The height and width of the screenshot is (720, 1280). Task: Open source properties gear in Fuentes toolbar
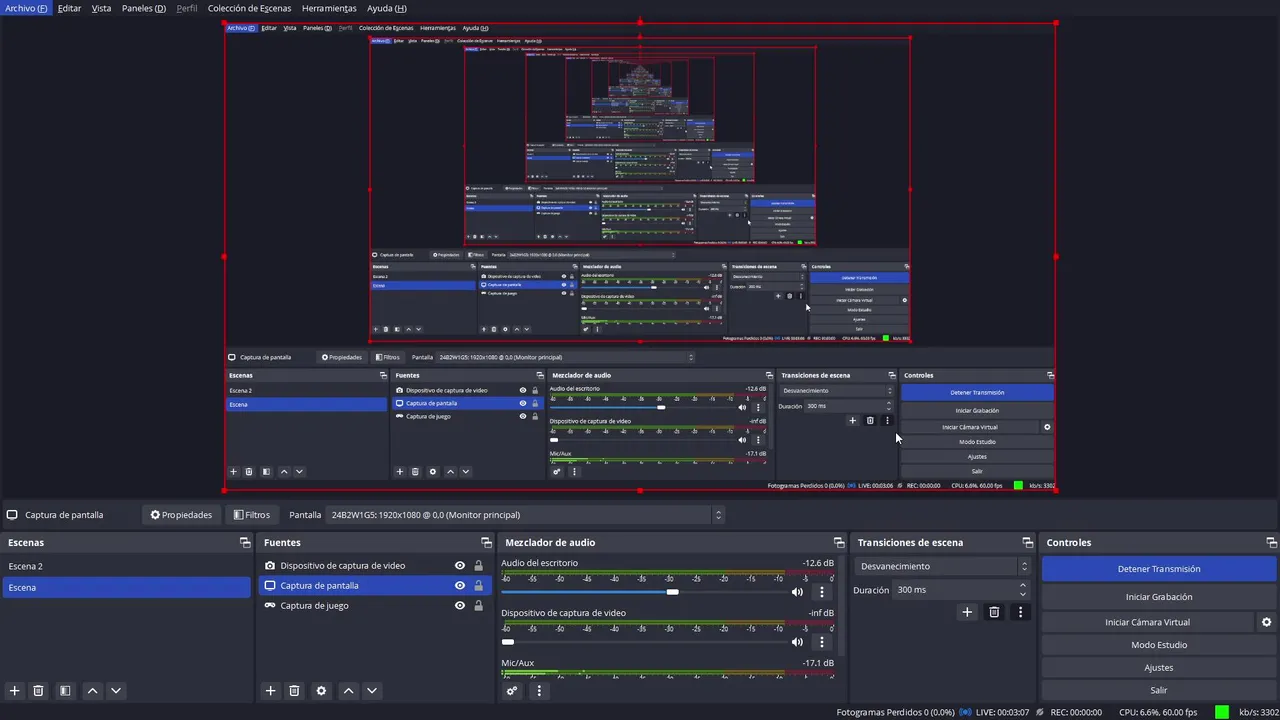tap(321, 691)
